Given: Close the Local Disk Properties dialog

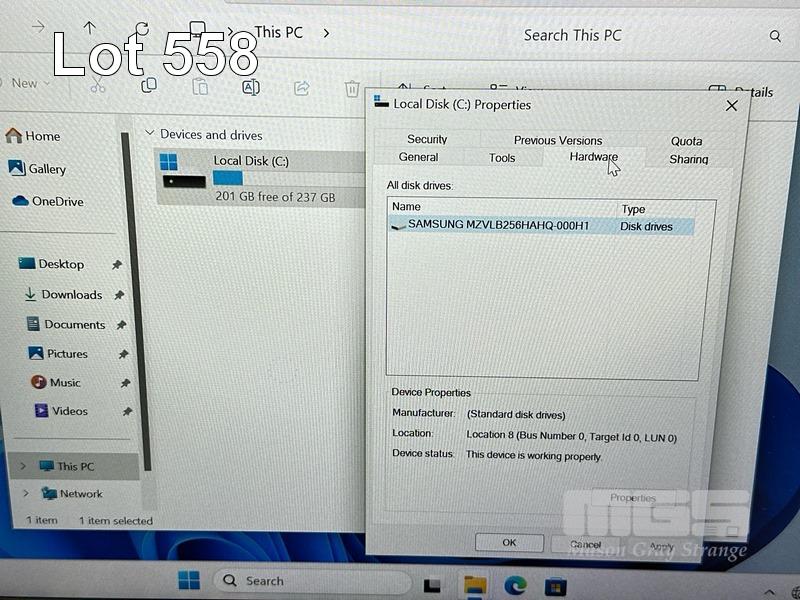Looking at the screenshot, I should [x=731, y=105].
